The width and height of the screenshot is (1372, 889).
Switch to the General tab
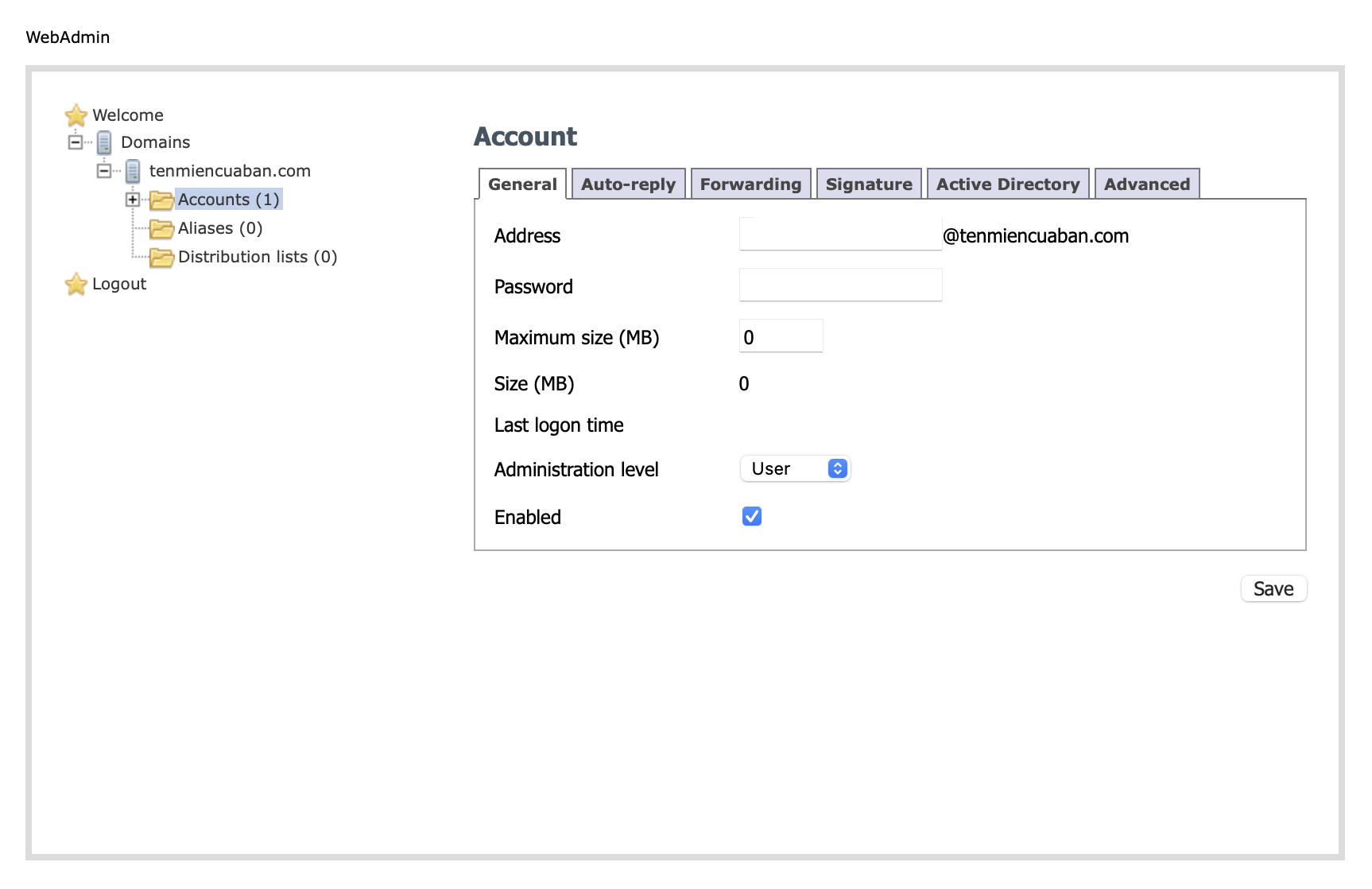click(522, 184)
